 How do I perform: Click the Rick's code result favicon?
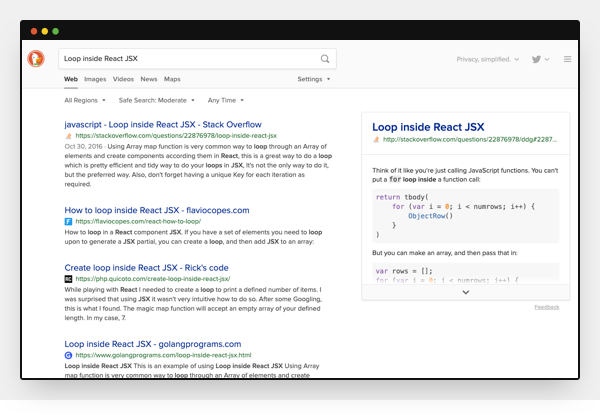(x=68, y=279)
